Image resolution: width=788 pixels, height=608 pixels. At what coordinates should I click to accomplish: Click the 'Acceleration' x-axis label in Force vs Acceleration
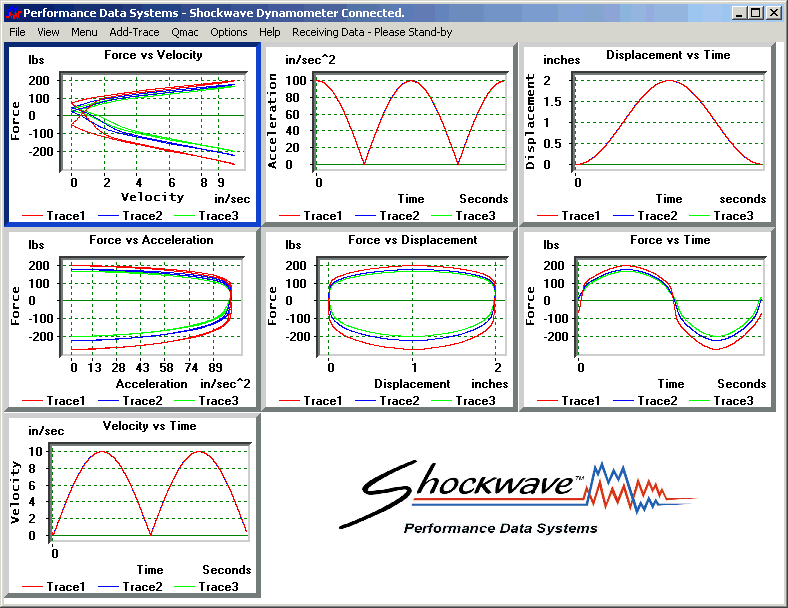pos(151,384)
